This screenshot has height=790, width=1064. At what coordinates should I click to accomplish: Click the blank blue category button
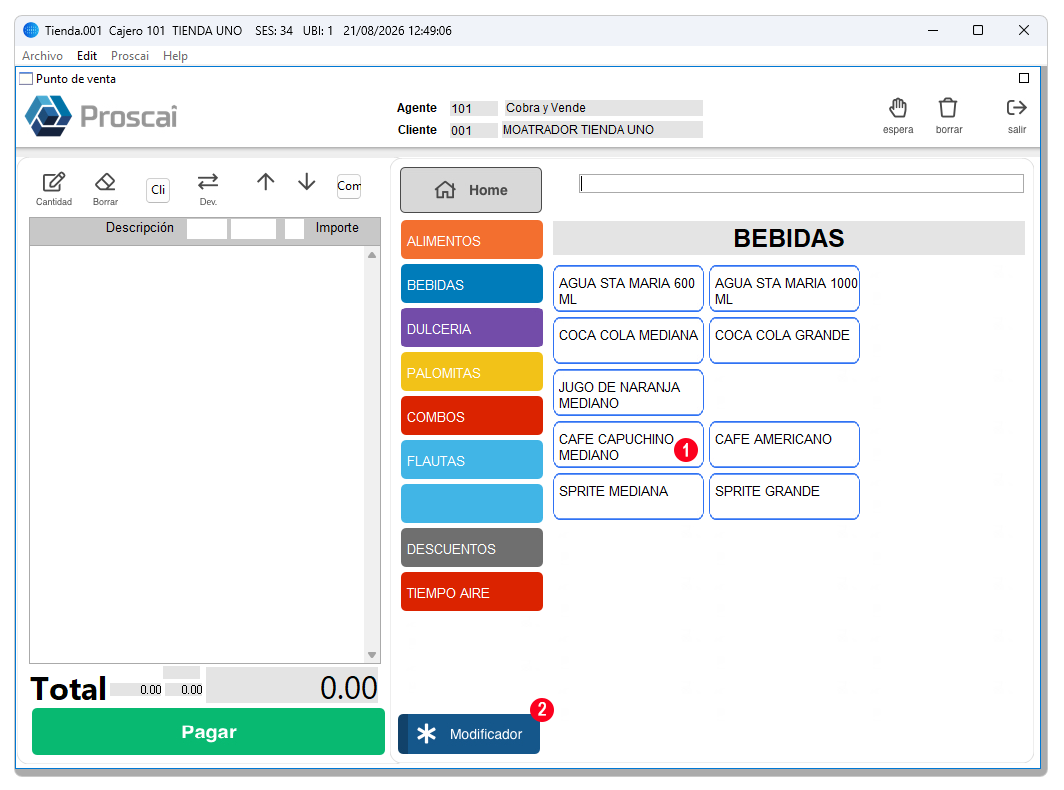pos(472,504)
